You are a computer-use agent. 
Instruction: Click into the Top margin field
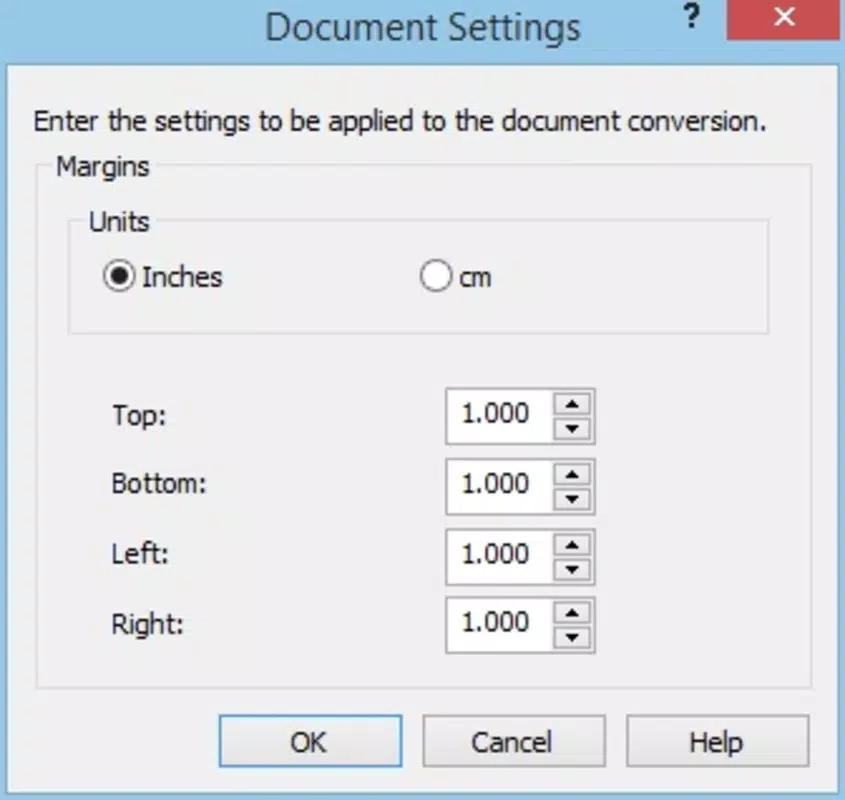(500, 416)
